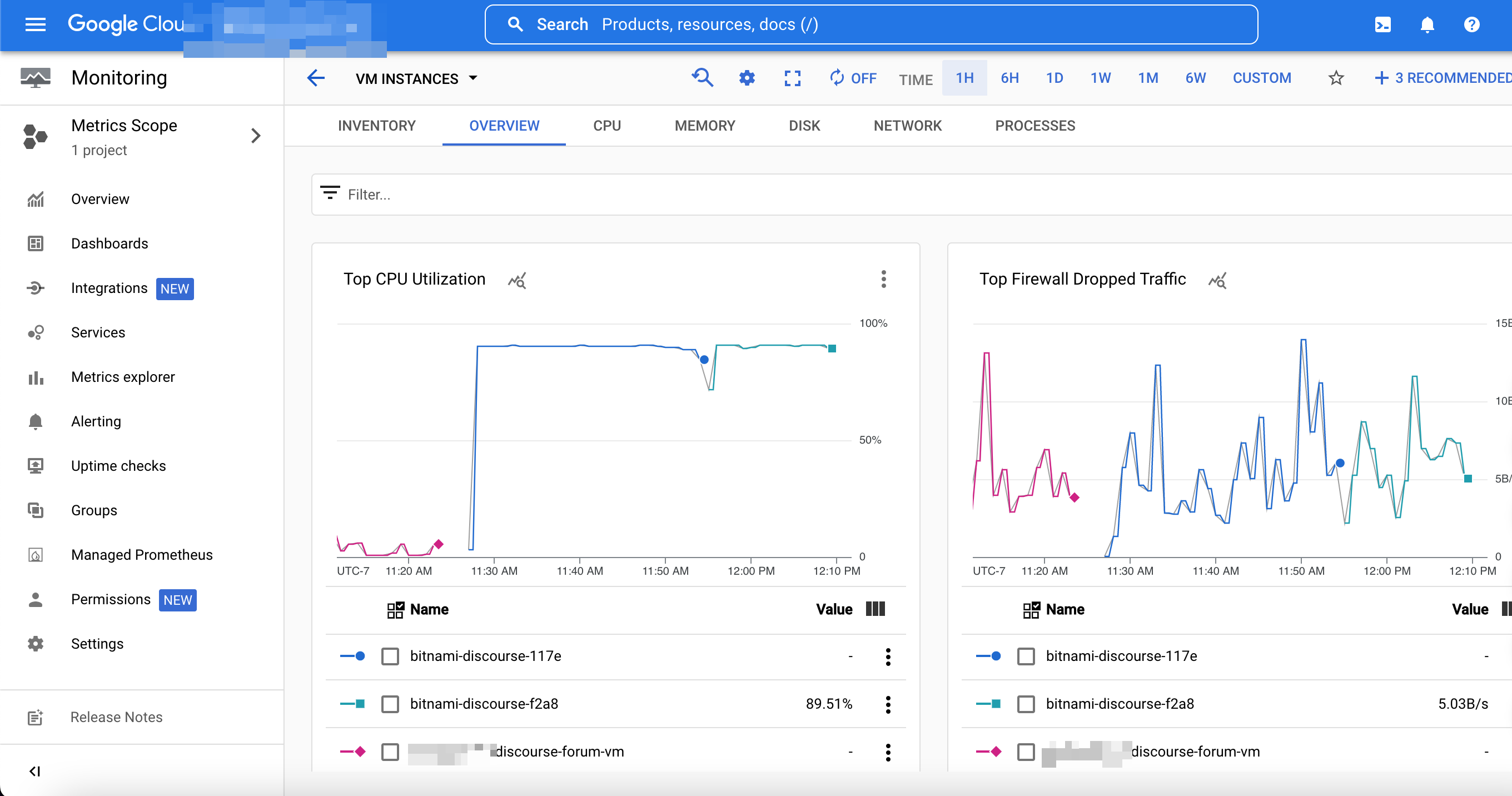This screenshot has height=796, width=1512.
Task: Open the Metrics explorer sidebar item
Action: pyautogui.click(x=123, y=376)
